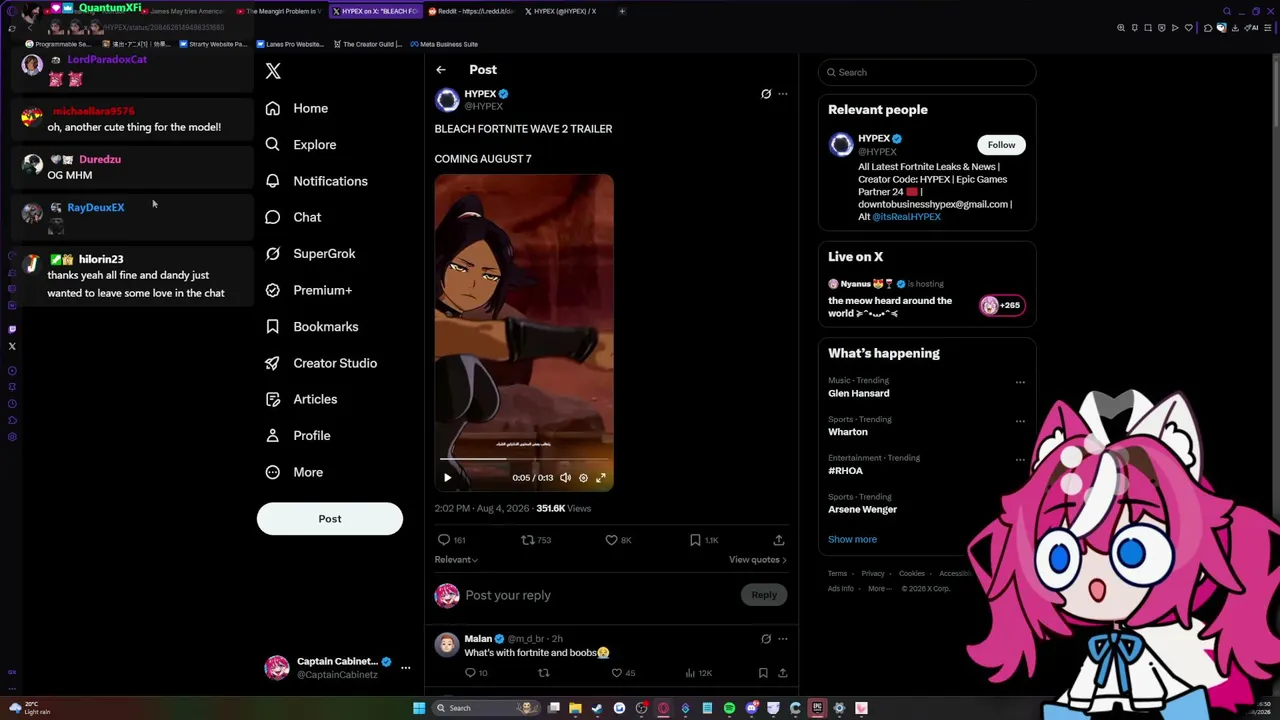Click the white Post compose button
Screen dimensions: 1280x720
click(330, 519)
